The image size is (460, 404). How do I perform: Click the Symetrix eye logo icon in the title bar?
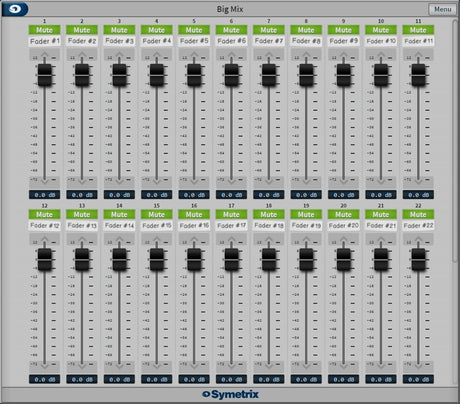coord(15,9)
